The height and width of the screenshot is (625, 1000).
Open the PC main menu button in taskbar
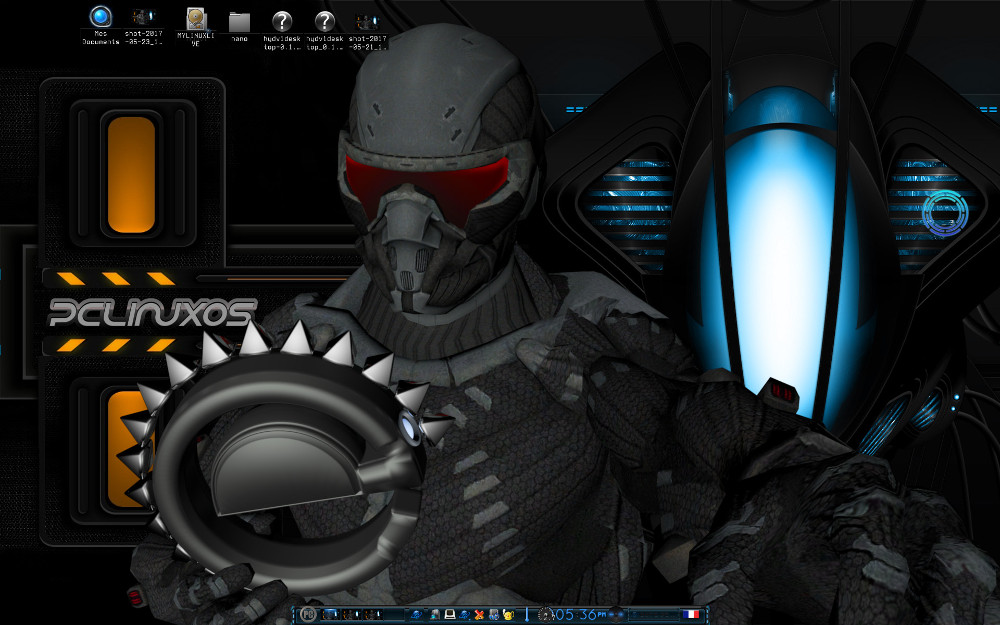click(x=308, y=614)
